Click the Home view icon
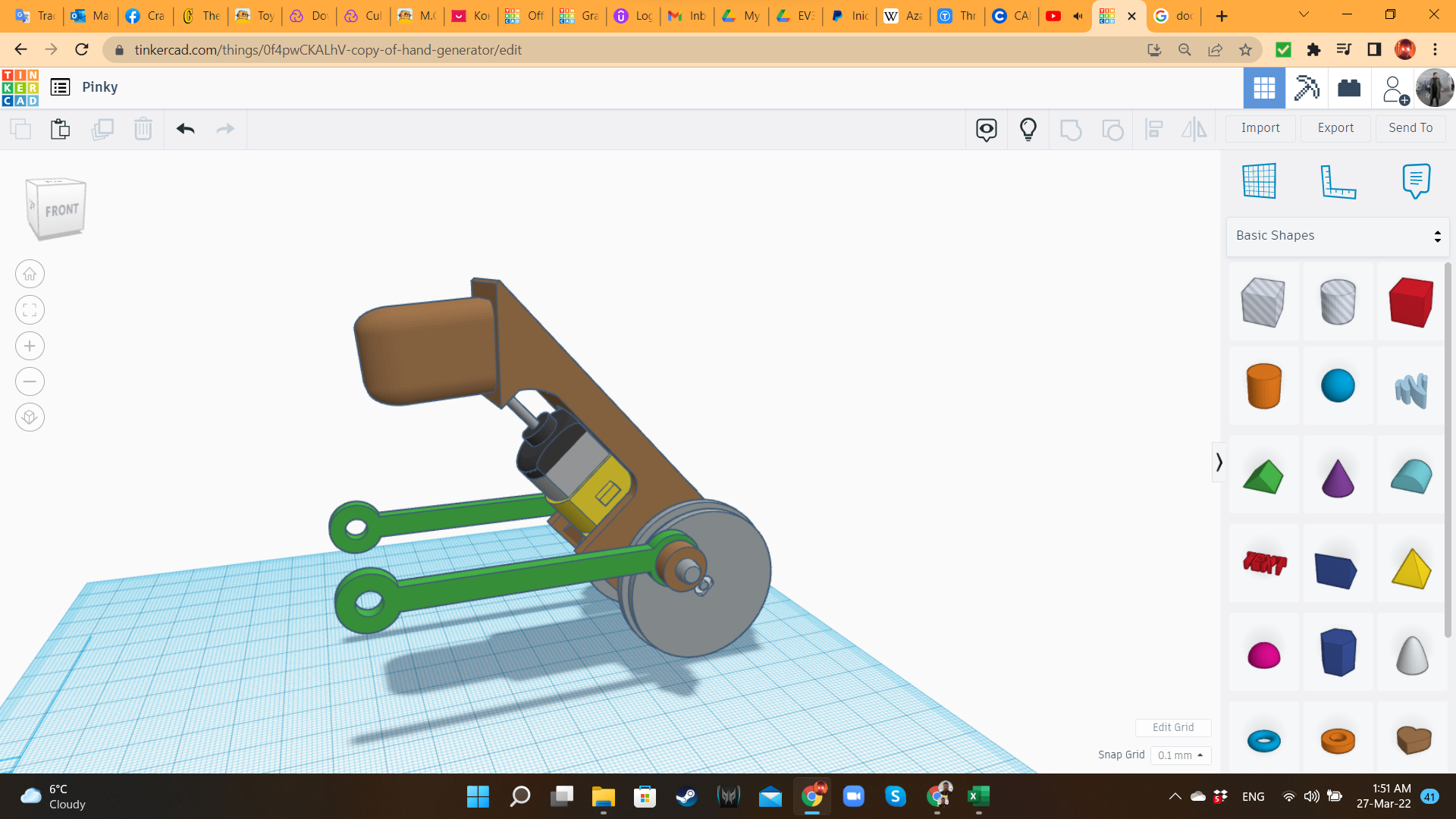This screenshot has height=819, width=1456. 30,274
